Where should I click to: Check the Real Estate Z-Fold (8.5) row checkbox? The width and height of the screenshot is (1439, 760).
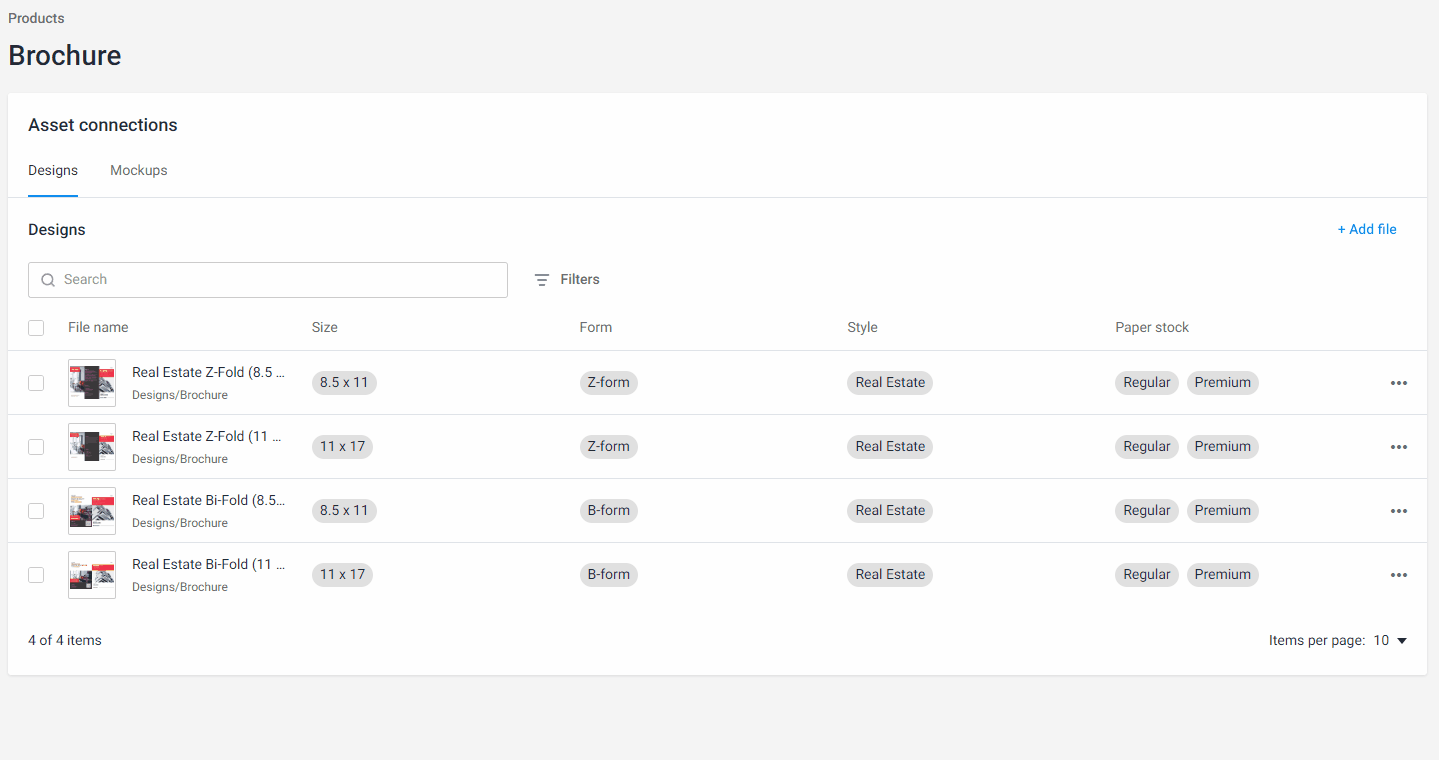36,382
